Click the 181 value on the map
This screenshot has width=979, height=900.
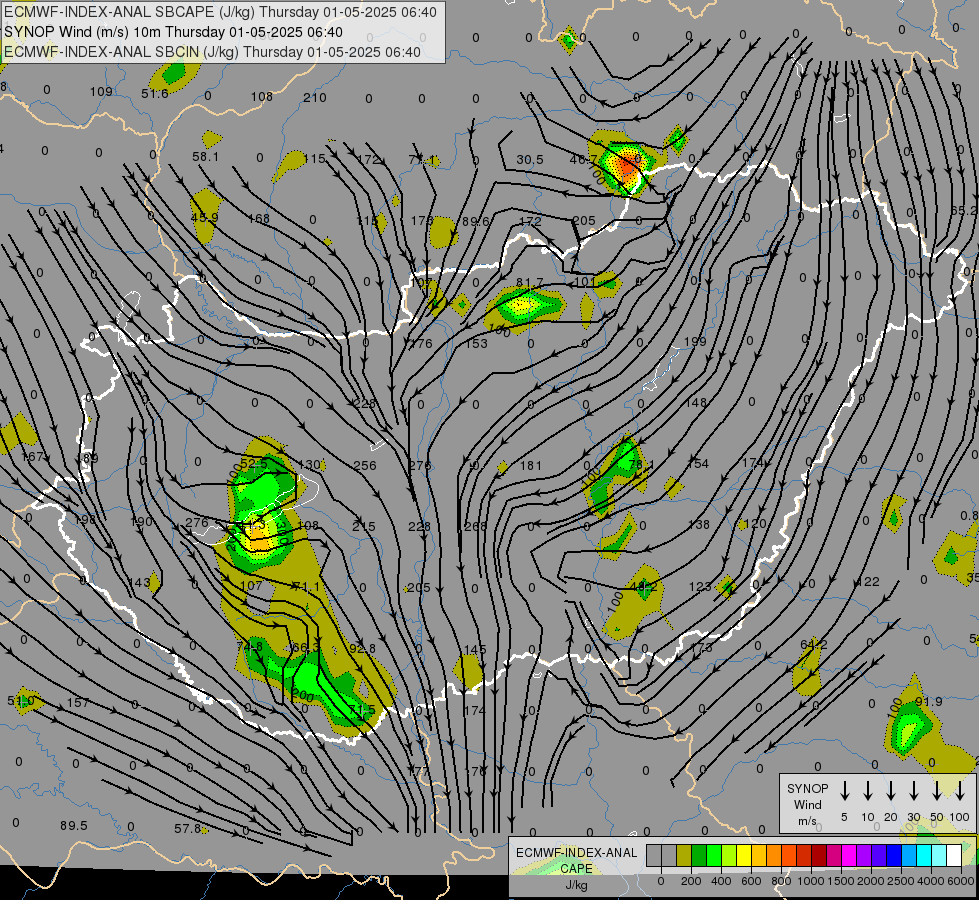pyautogui.click(x=531, y=465)
